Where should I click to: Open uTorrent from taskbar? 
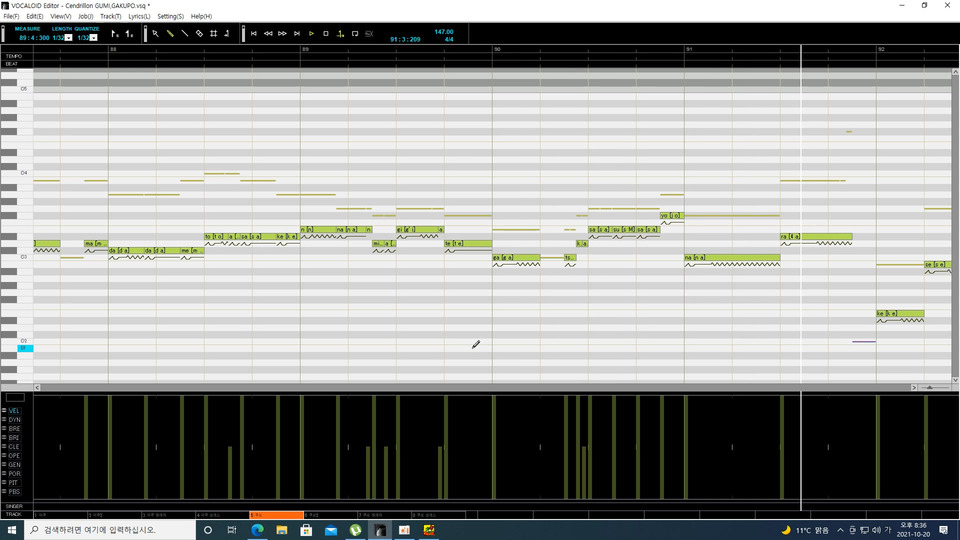click(356, 530)
